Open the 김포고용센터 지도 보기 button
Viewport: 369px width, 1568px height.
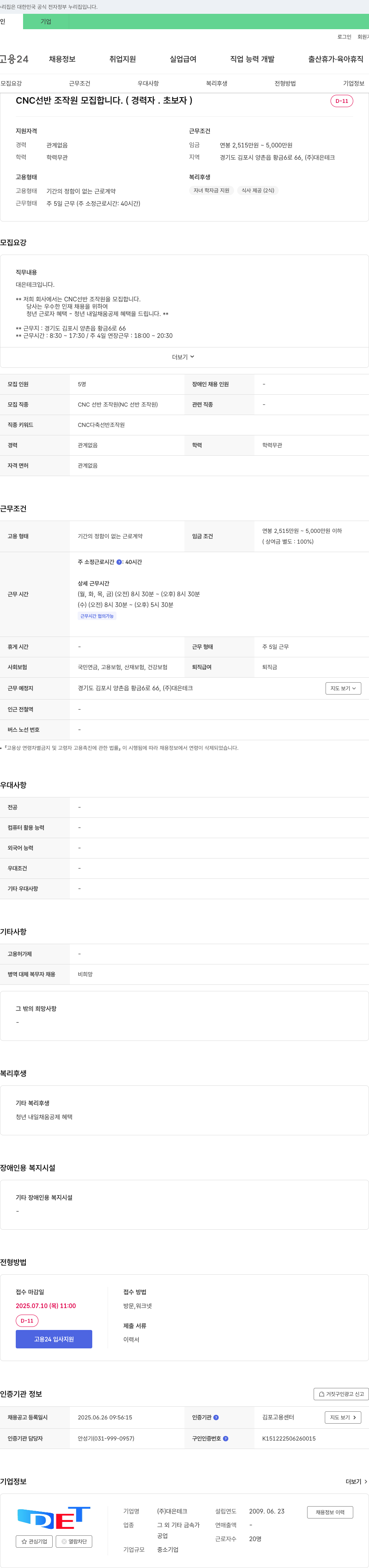[343, 1417]
